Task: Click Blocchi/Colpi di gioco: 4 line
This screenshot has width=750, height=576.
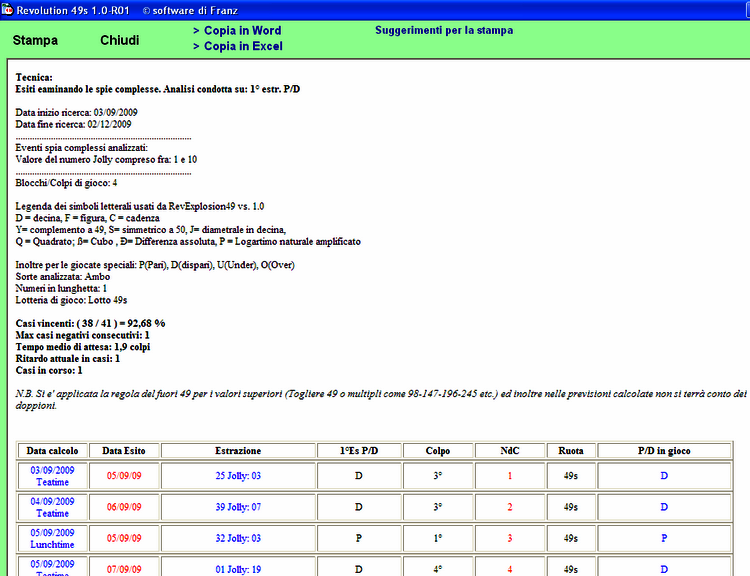Action: click(x=66, y=183)
